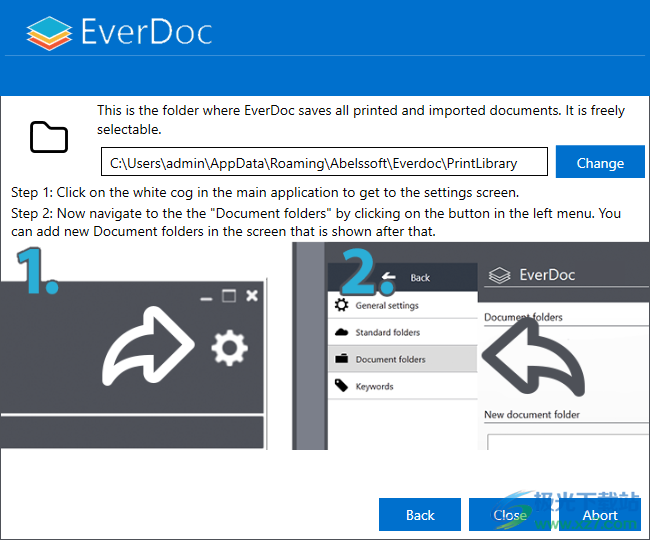This screenshot has height=540, width=650.
Task: Open the step 1 tutorial image
Action: [133, 347]
